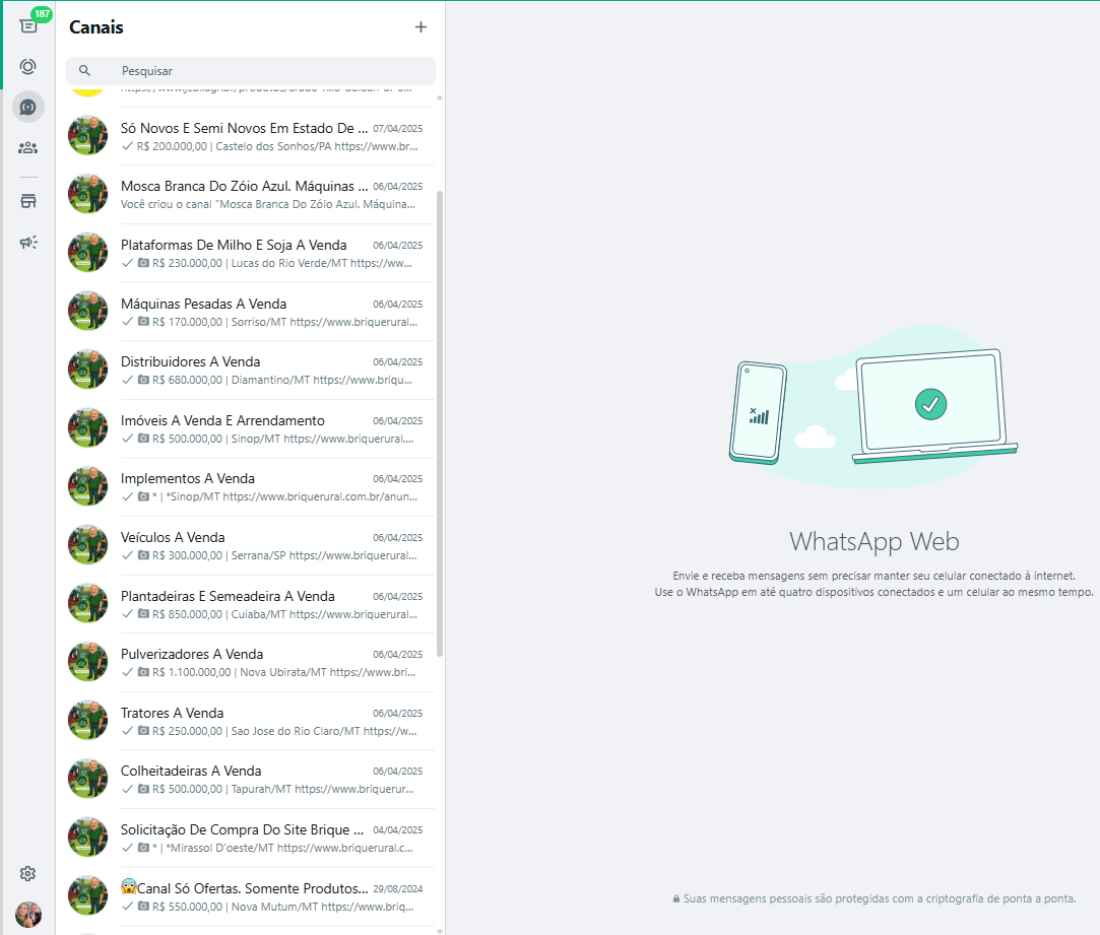The height and width of the screenshot is (935, 1100).
Task: Open Settings via the gear icon
Action: pos(28,873)
